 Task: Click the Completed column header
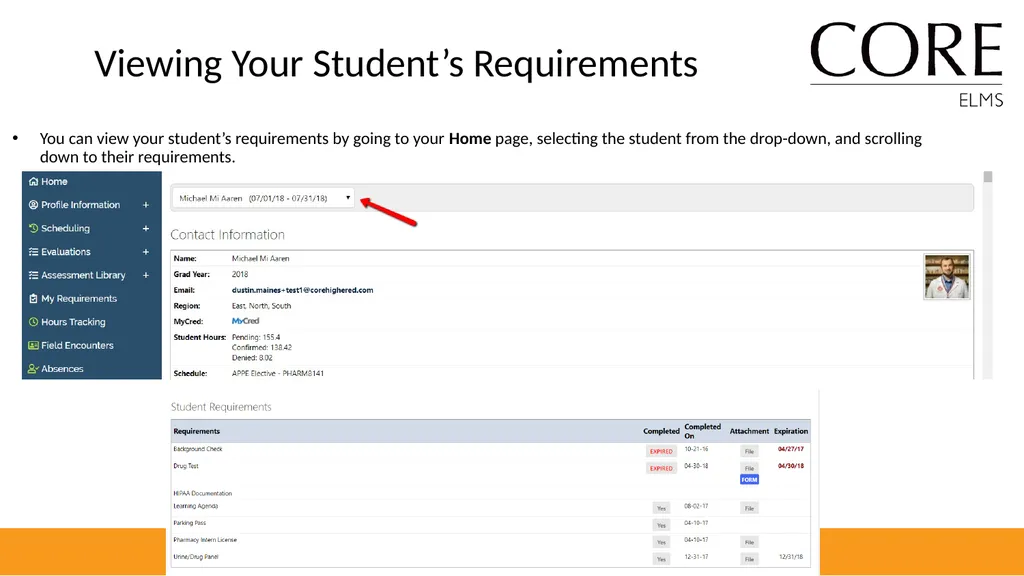[x=661, y=431]
